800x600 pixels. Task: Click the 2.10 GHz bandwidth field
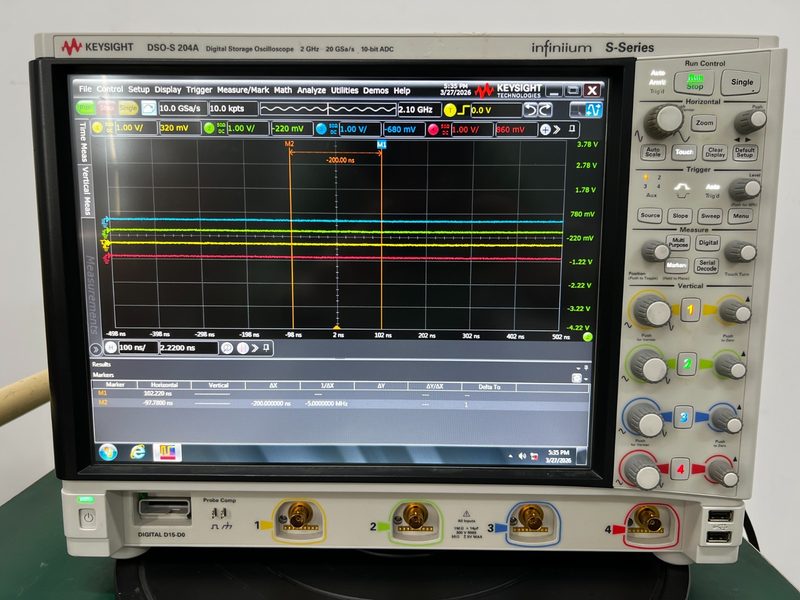pos(419,110)
